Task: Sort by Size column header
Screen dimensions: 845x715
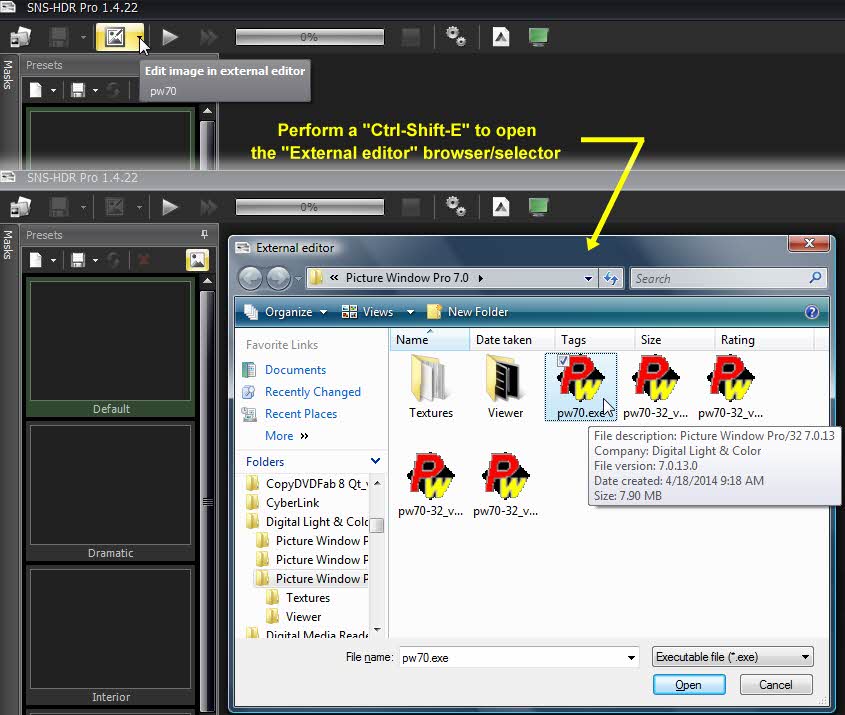Action: pyautogui.click(x=674, y=340)
